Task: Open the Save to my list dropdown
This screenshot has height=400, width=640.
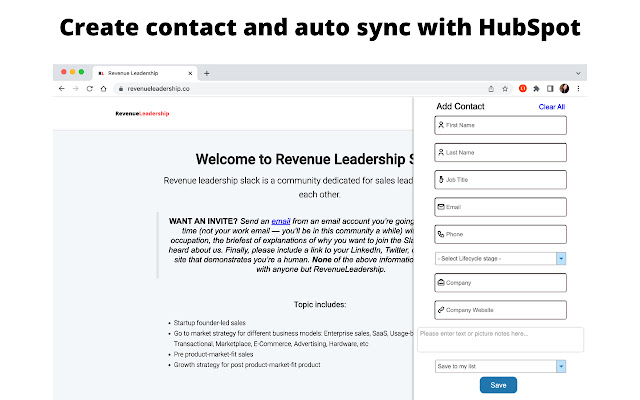Action: point(500,366)
